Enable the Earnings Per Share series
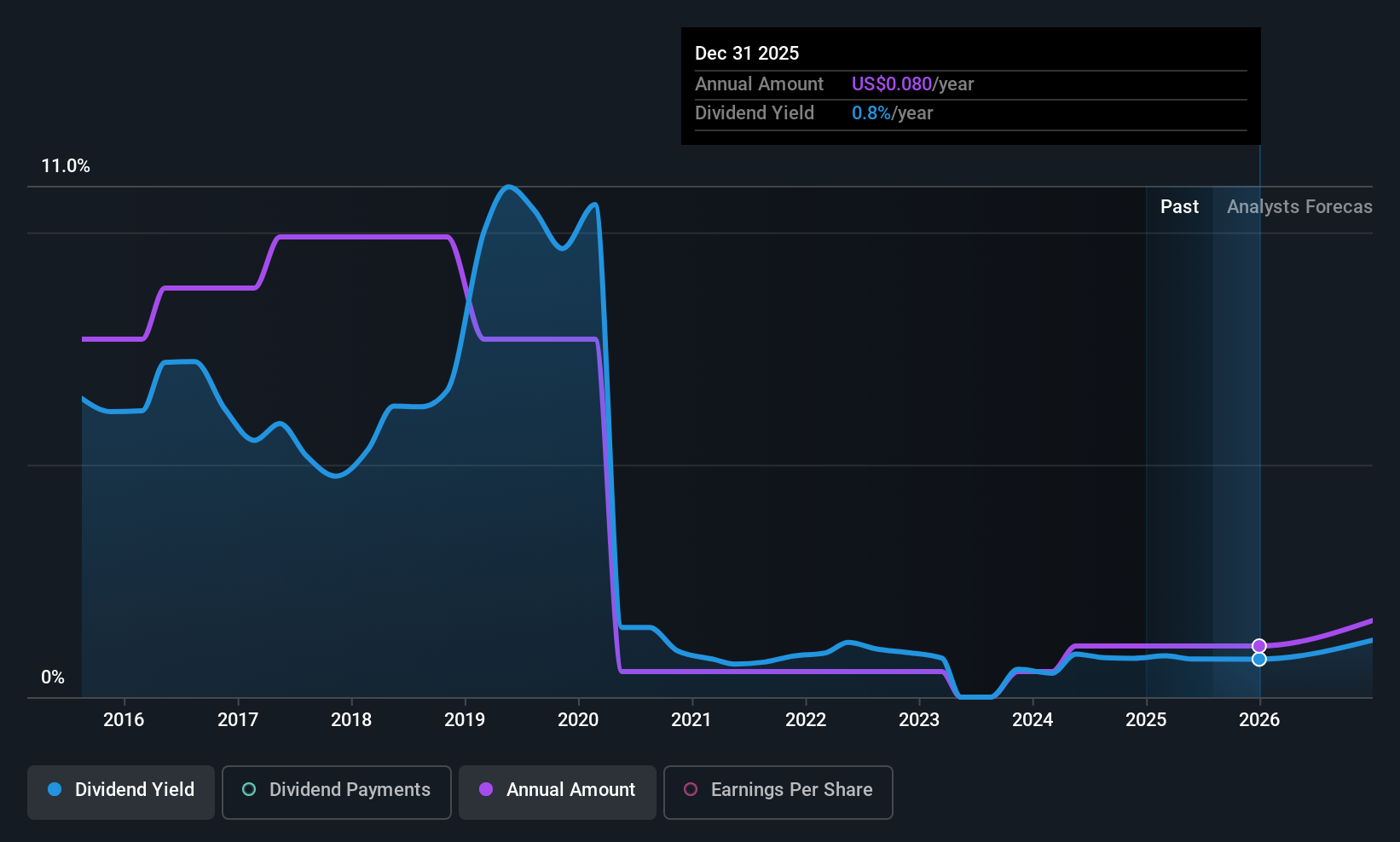Image resolution: width=1400 pixels, height=842 pixels. [x=778, y=792]
